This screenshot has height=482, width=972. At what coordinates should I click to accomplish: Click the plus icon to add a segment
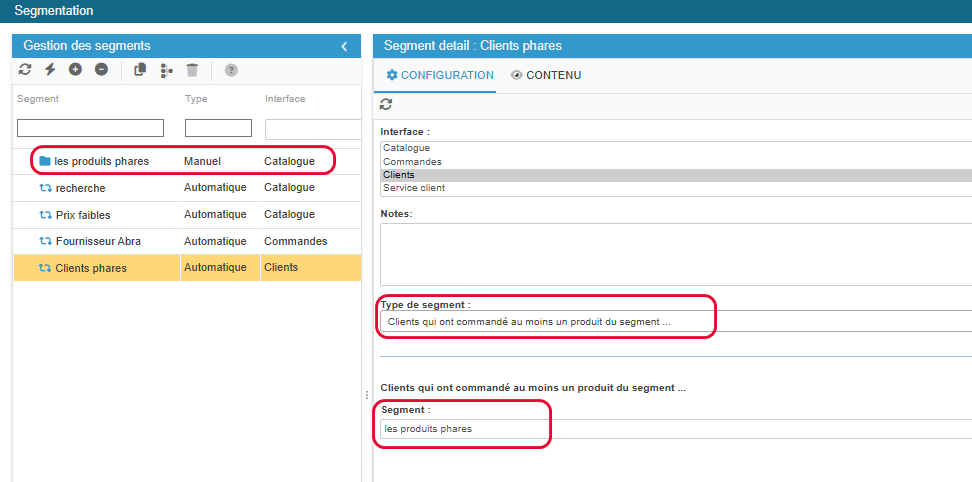click(x=75, y=69)
